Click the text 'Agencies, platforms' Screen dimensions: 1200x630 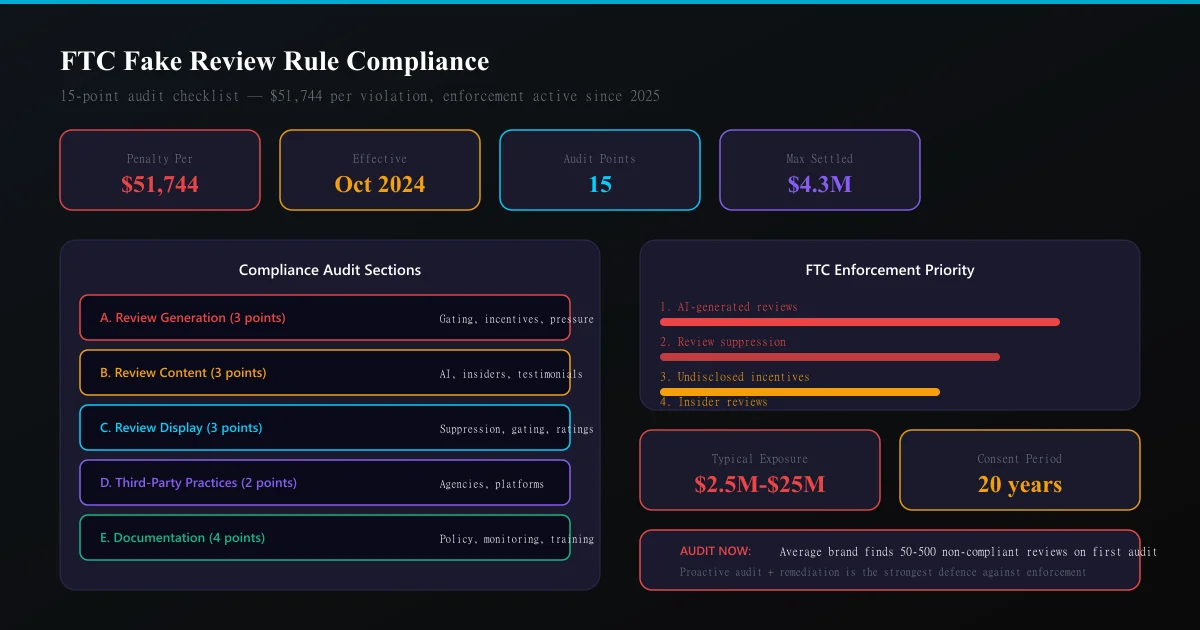(x=492, y=484)
